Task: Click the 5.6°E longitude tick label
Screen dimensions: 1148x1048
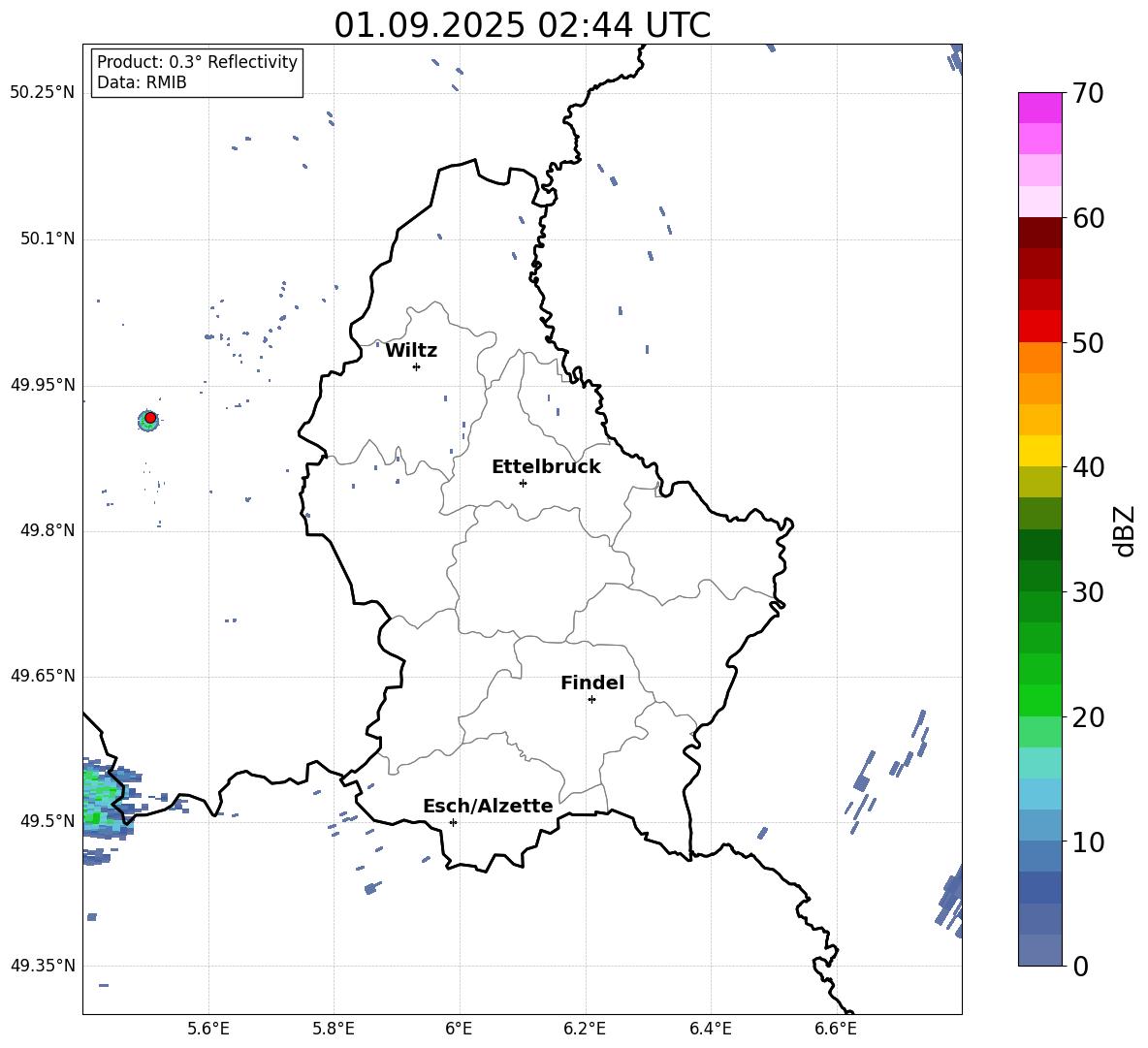Action: (208, 1029)
